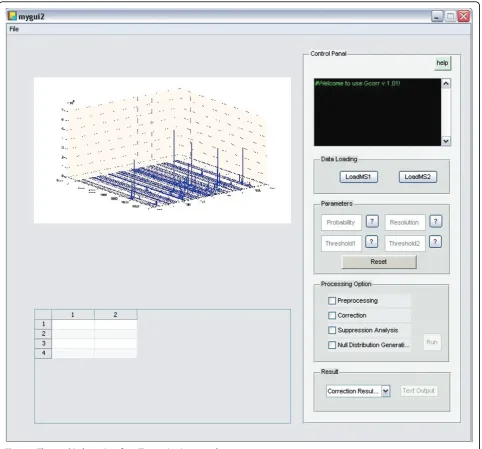Select table row header 2

(x=43, y=334)
